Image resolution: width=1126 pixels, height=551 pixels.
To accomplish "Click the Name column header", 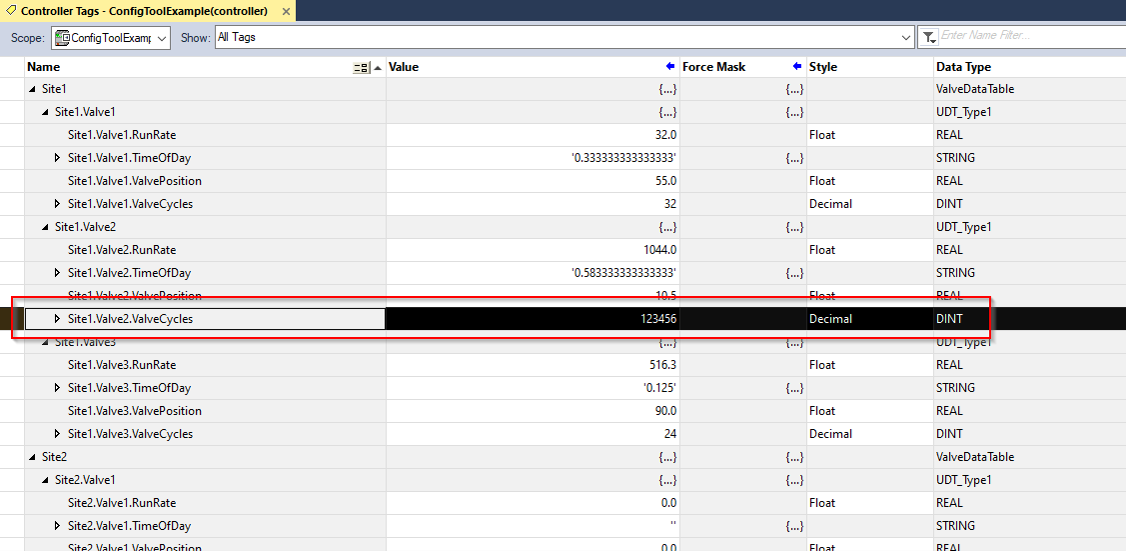I will pyautogui.click(x=44, y=67).
